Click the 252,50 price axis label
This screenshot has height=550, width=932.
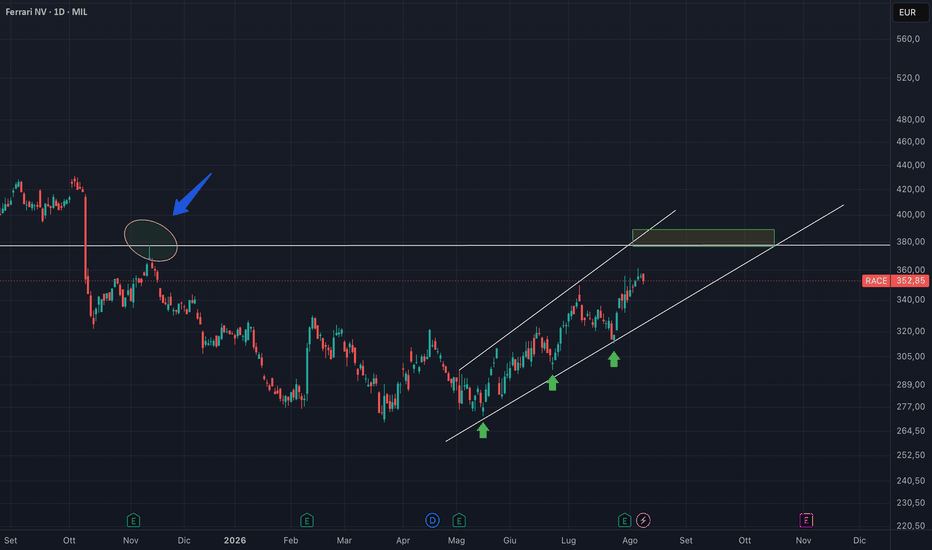pos(911,455)
